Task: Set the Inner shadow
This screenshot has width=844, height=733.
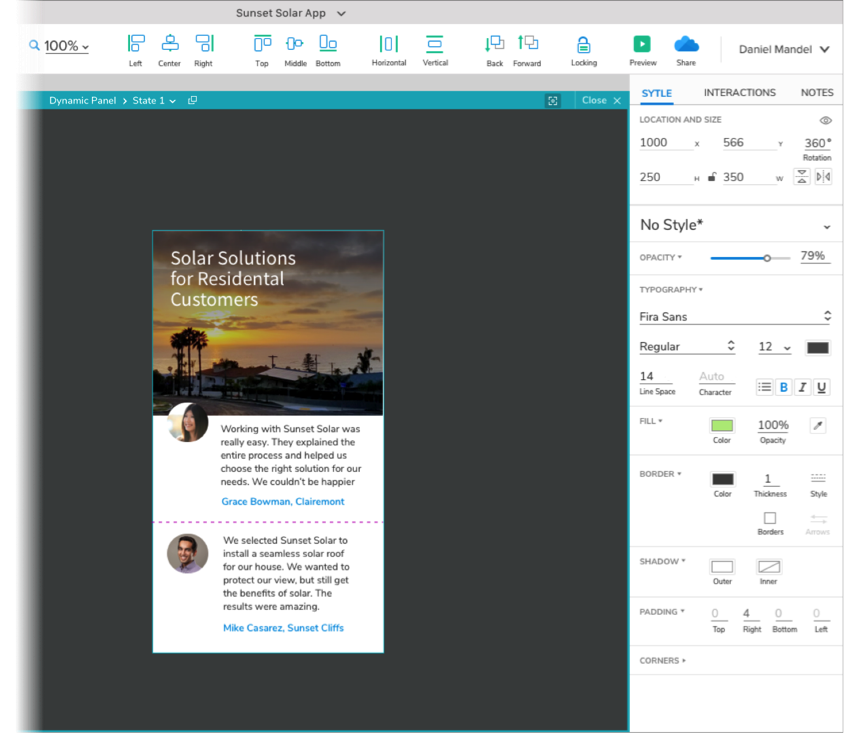Action: 769,567
